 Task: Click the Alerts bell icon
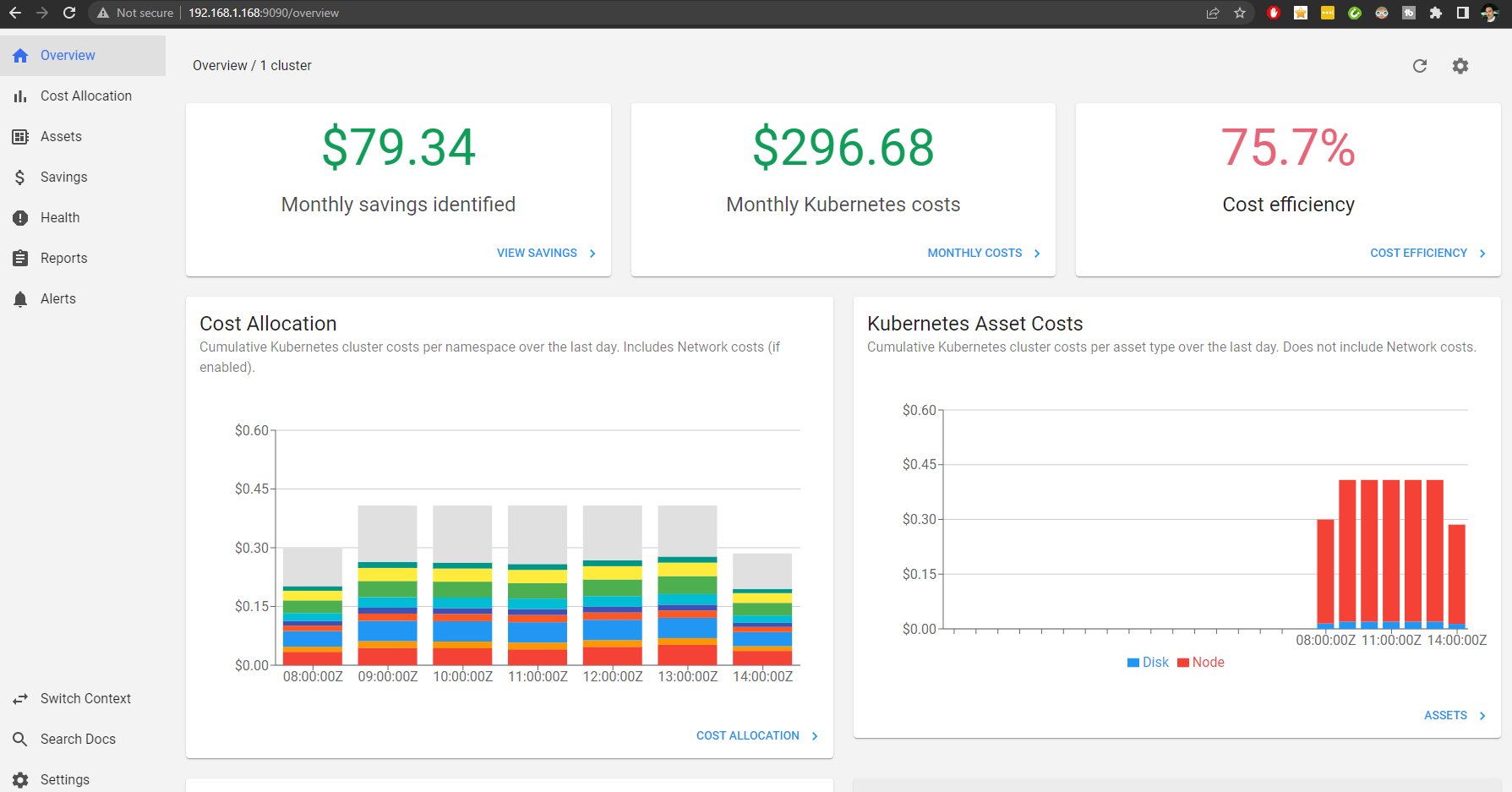click(x=20, y=299)
